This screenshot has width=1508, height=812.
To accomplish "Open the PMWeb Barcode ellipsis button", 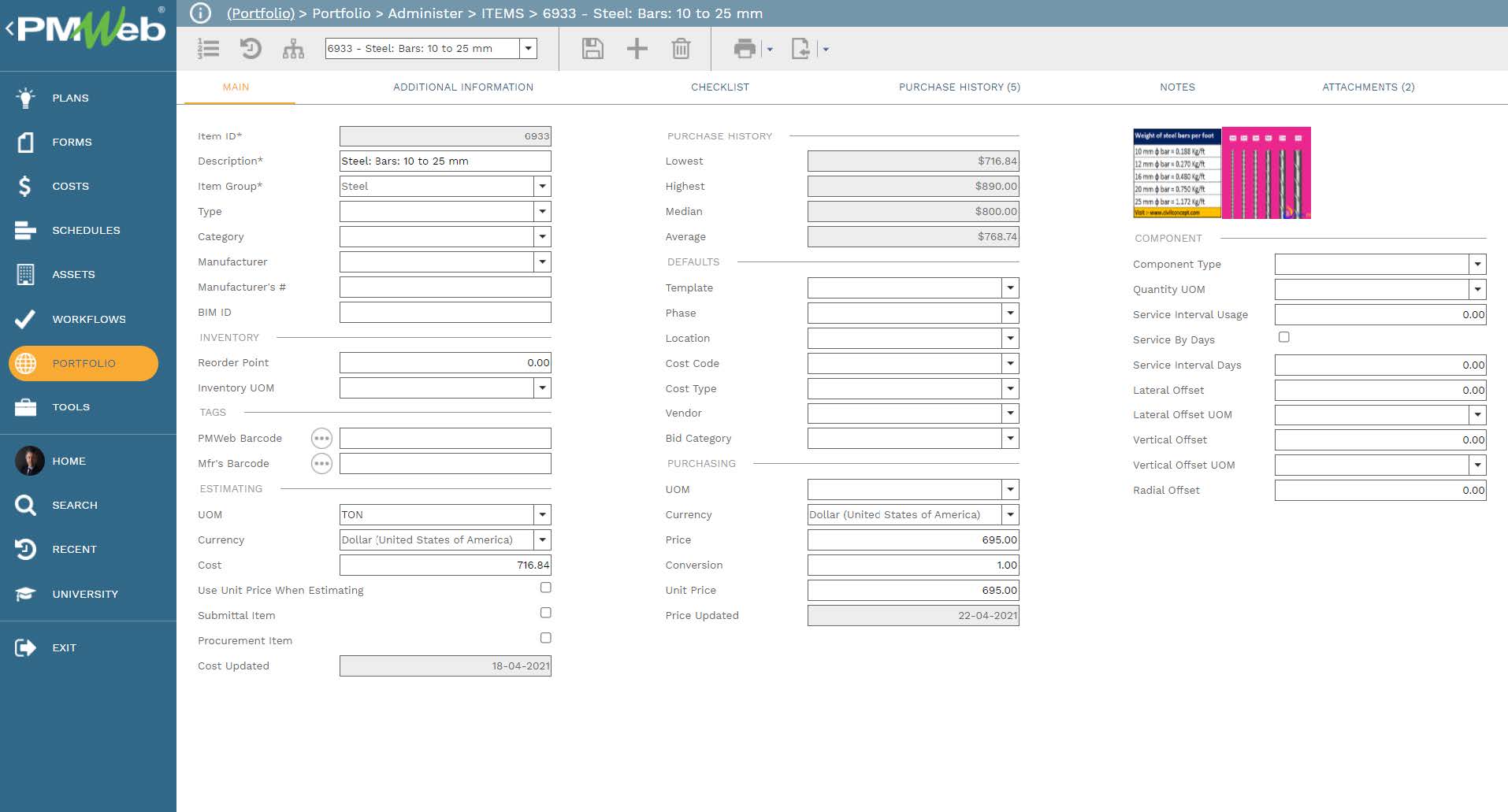I will pyautogui.click(x=321, y=439).
